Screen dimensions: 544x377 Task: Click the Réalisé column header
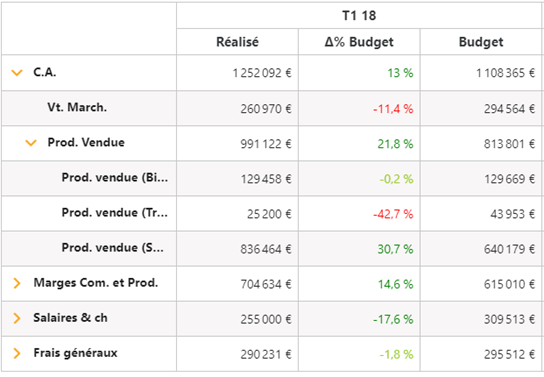237,42
